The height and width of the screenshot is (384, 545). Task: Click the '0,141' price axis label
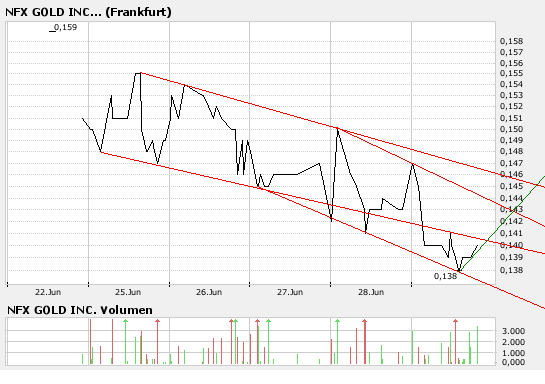pyautogui.click(x=511, y=233)
